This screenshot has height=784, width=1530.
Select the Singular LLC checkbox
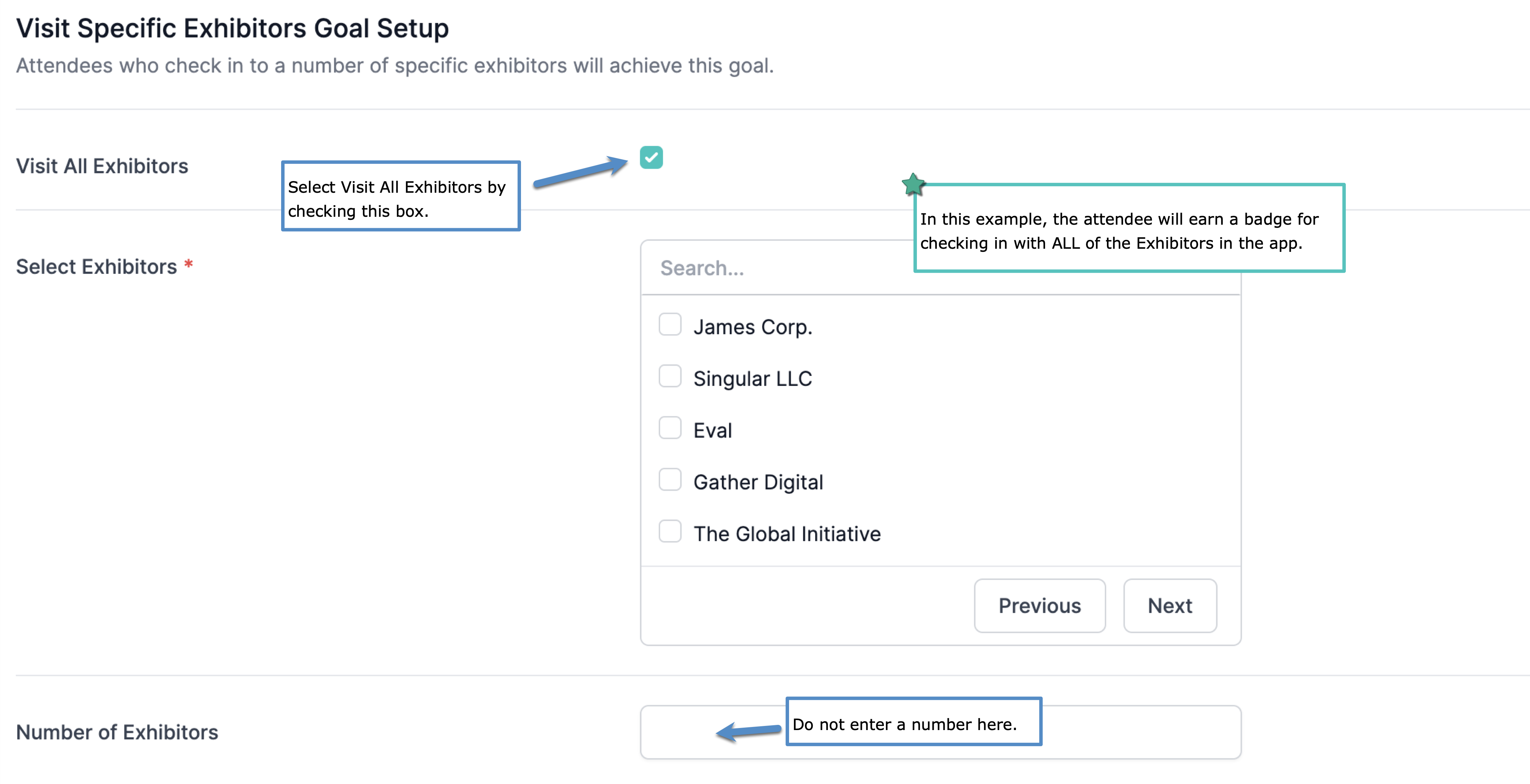pyautogui.click(x=670, y=376)
